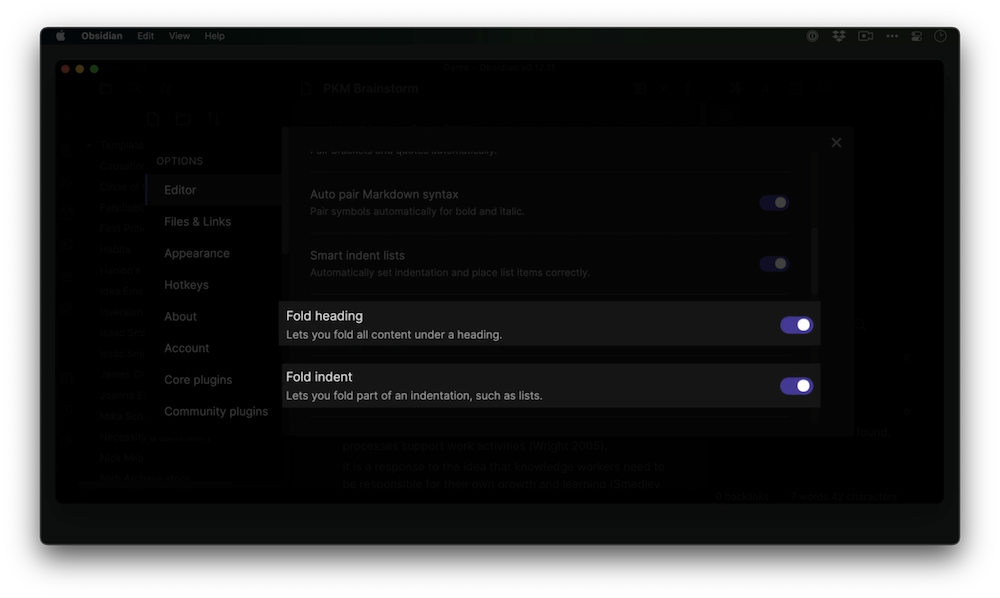Click the 'Fold indent' setting title

pos(319,377)
